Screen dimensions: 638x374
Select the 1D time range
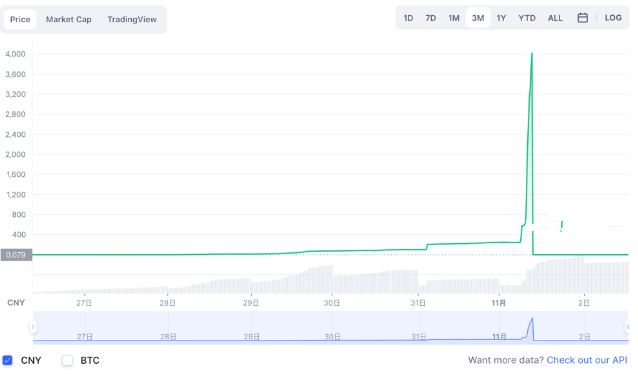tap(408, 18)
